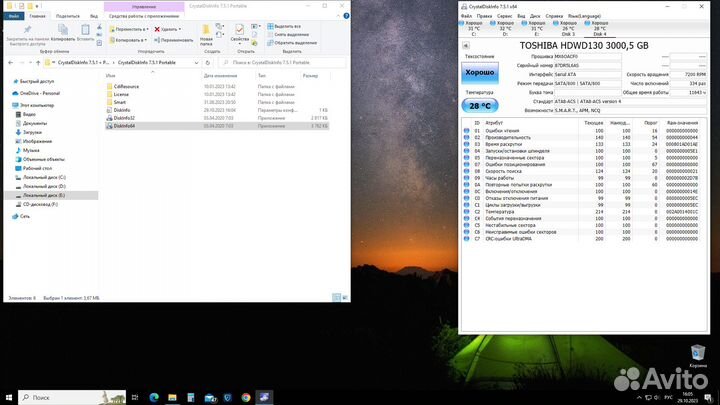
Task: Click the Explorer search box
Action: coord(282,62)
